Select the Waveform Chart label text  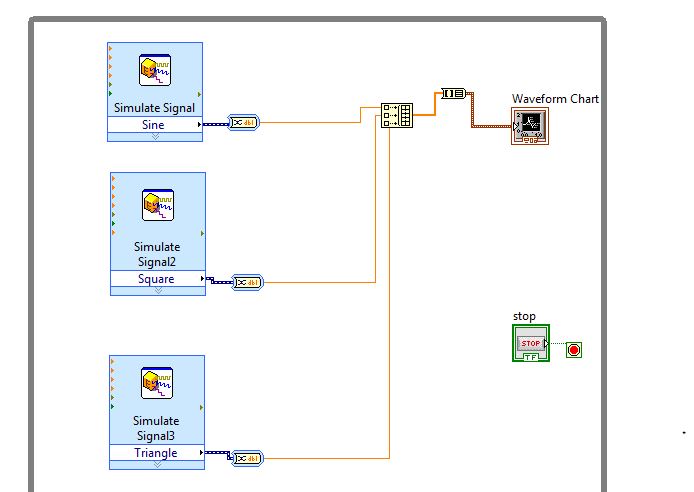[x=555, y=98]
